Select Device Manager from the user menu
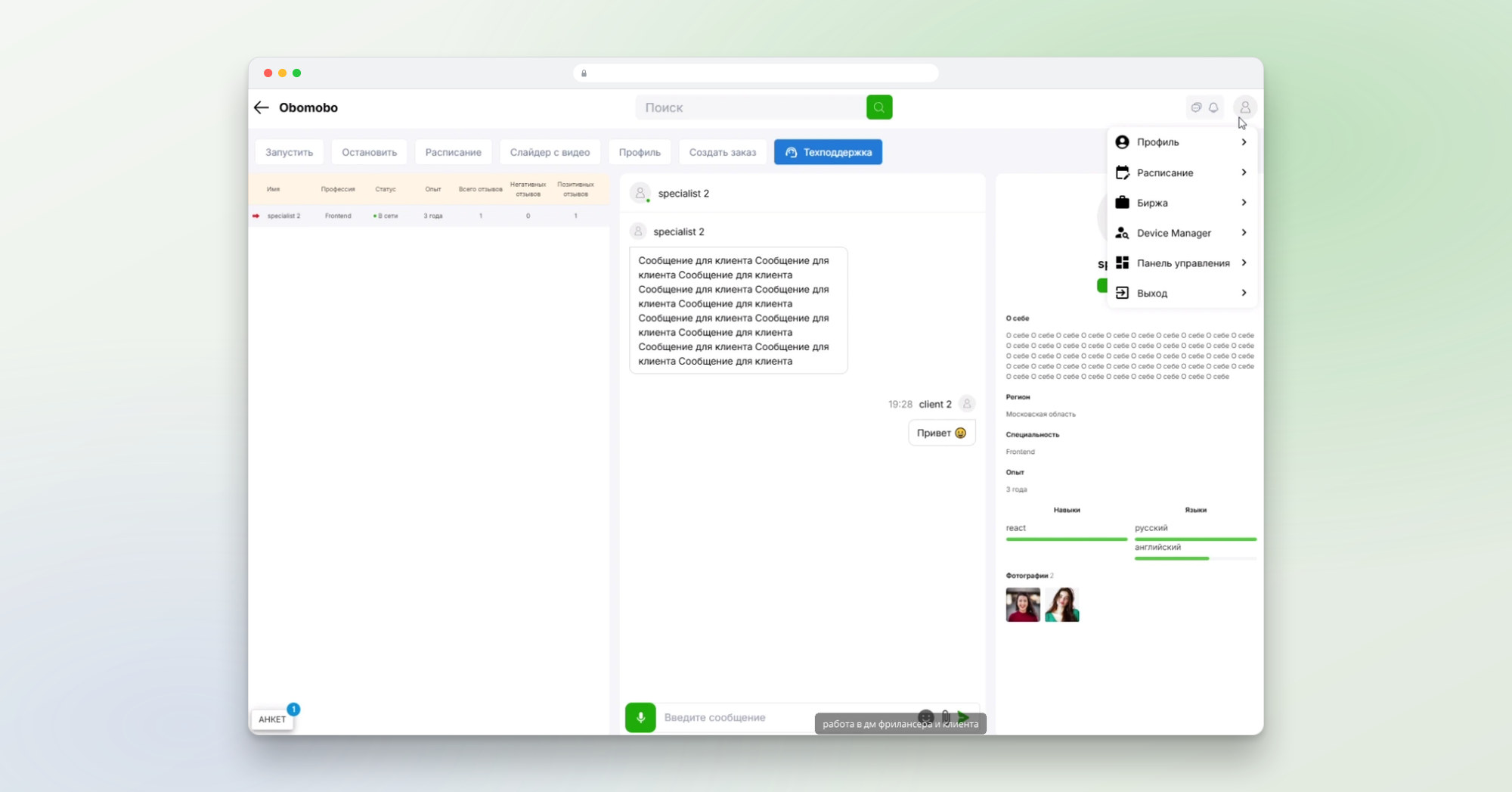 coord(1182,233)
